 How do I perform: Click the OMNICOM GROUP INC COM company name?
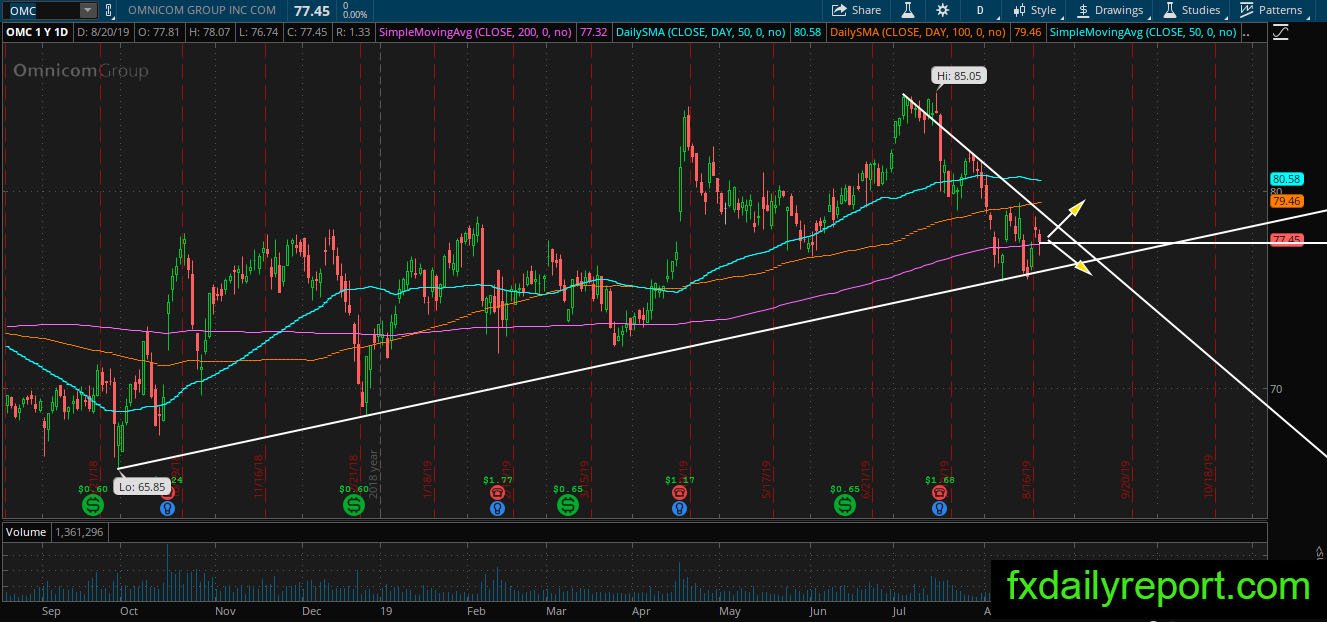coord(201,10)
